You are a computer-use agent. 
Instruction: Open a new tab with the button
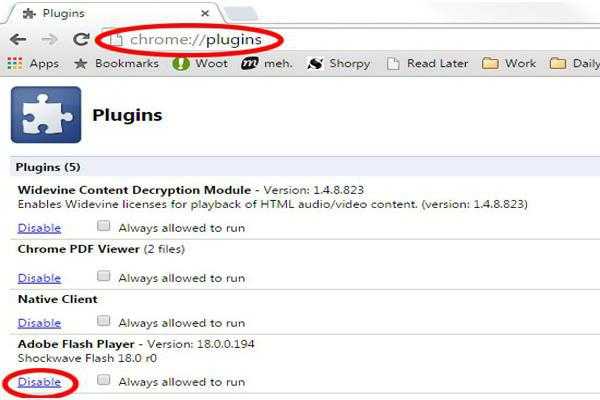coord(241,14)
